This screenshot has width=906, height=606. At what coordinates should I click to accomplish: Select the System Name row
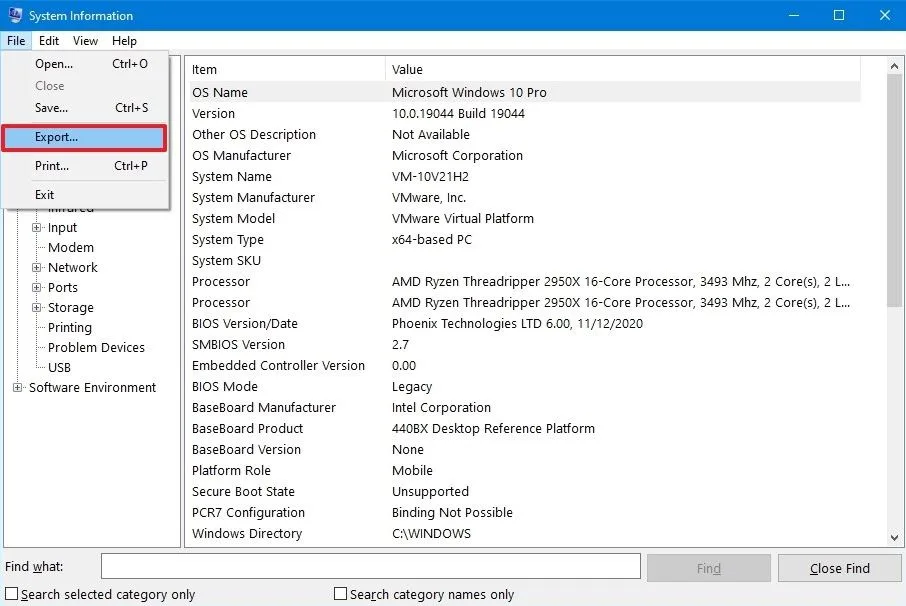tap(525, 177)
